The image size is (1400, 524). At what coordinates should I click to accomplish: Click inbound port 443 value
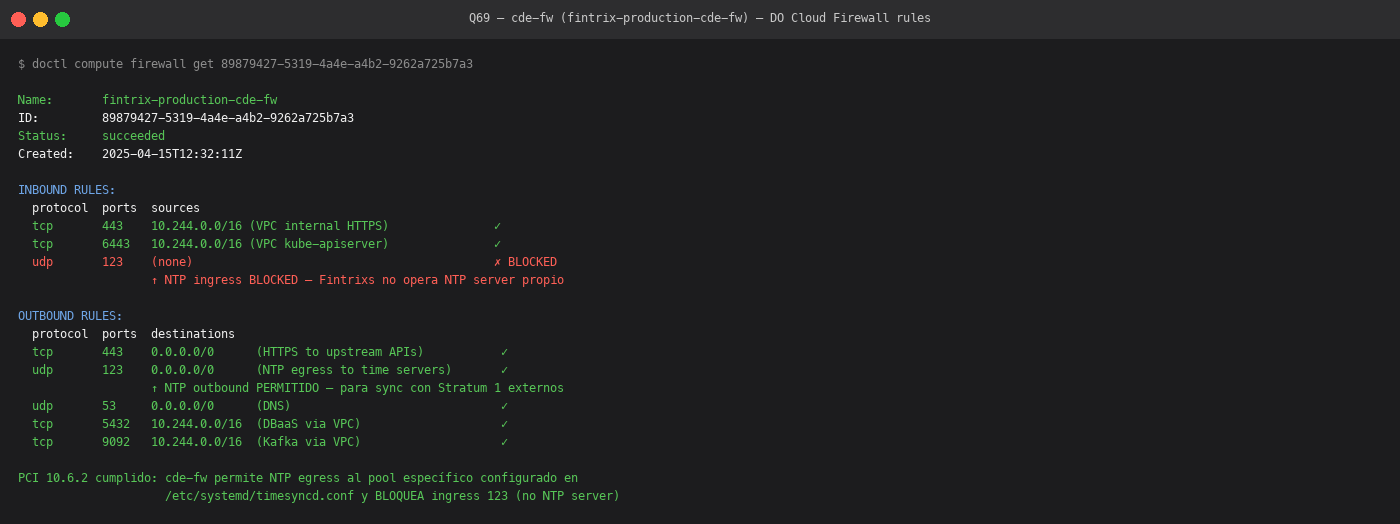(x=112, y=226)
